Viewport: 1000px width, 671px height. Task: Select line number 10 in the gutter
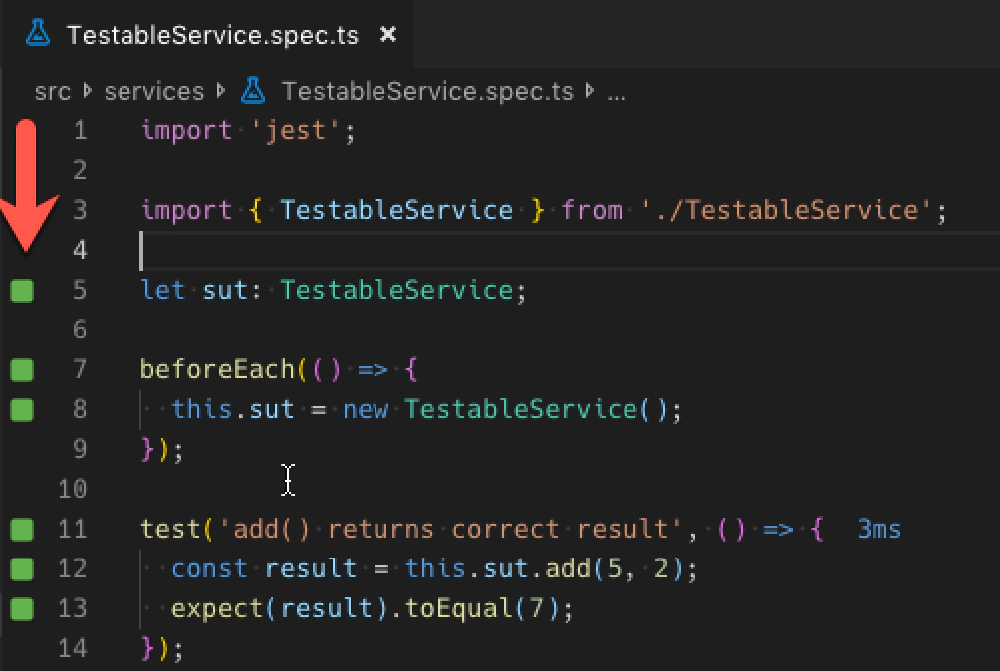click(x=73, y=489)
